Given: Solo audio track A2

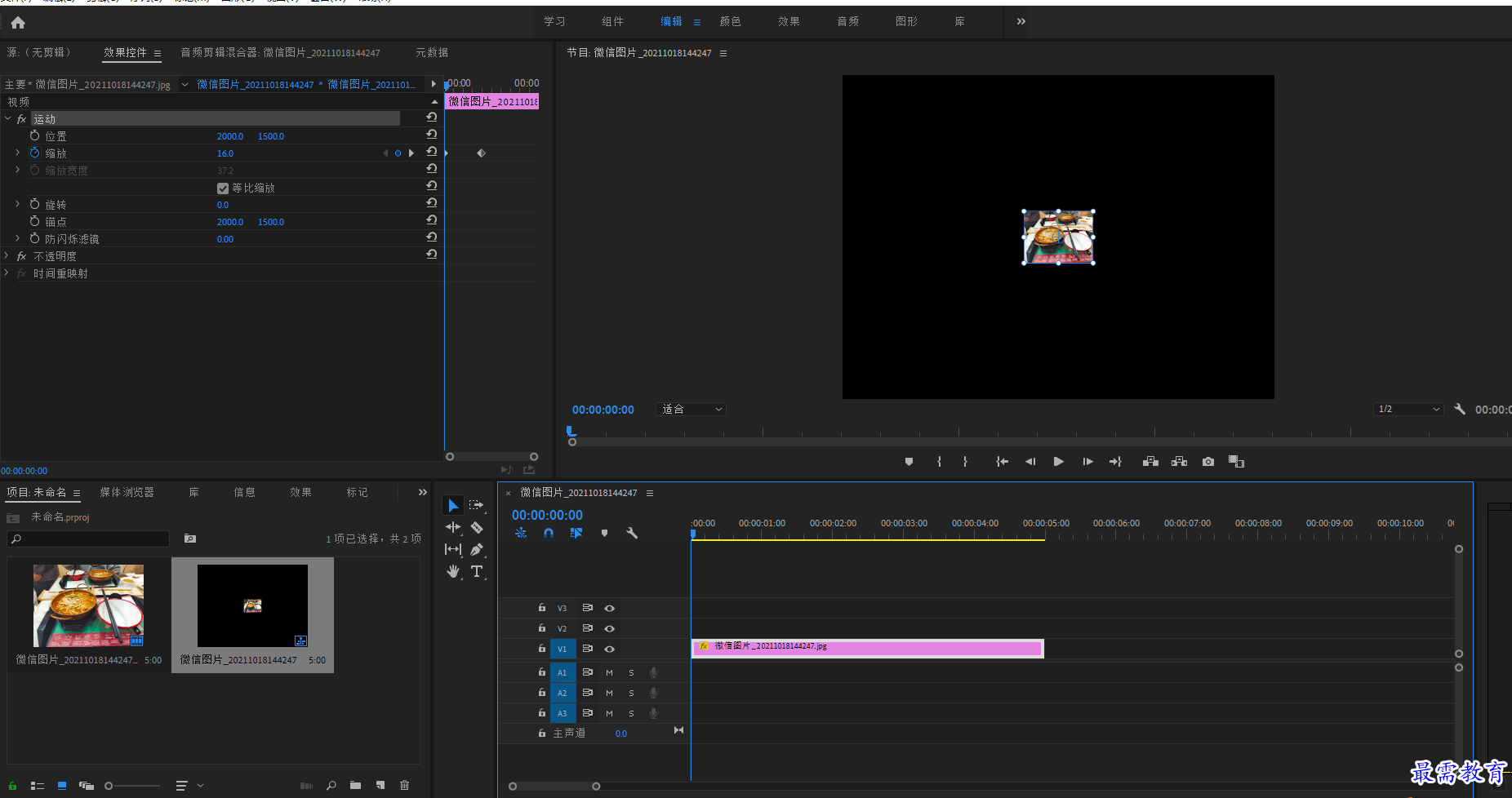Looking at the screenshot, I should click(631, 693).
